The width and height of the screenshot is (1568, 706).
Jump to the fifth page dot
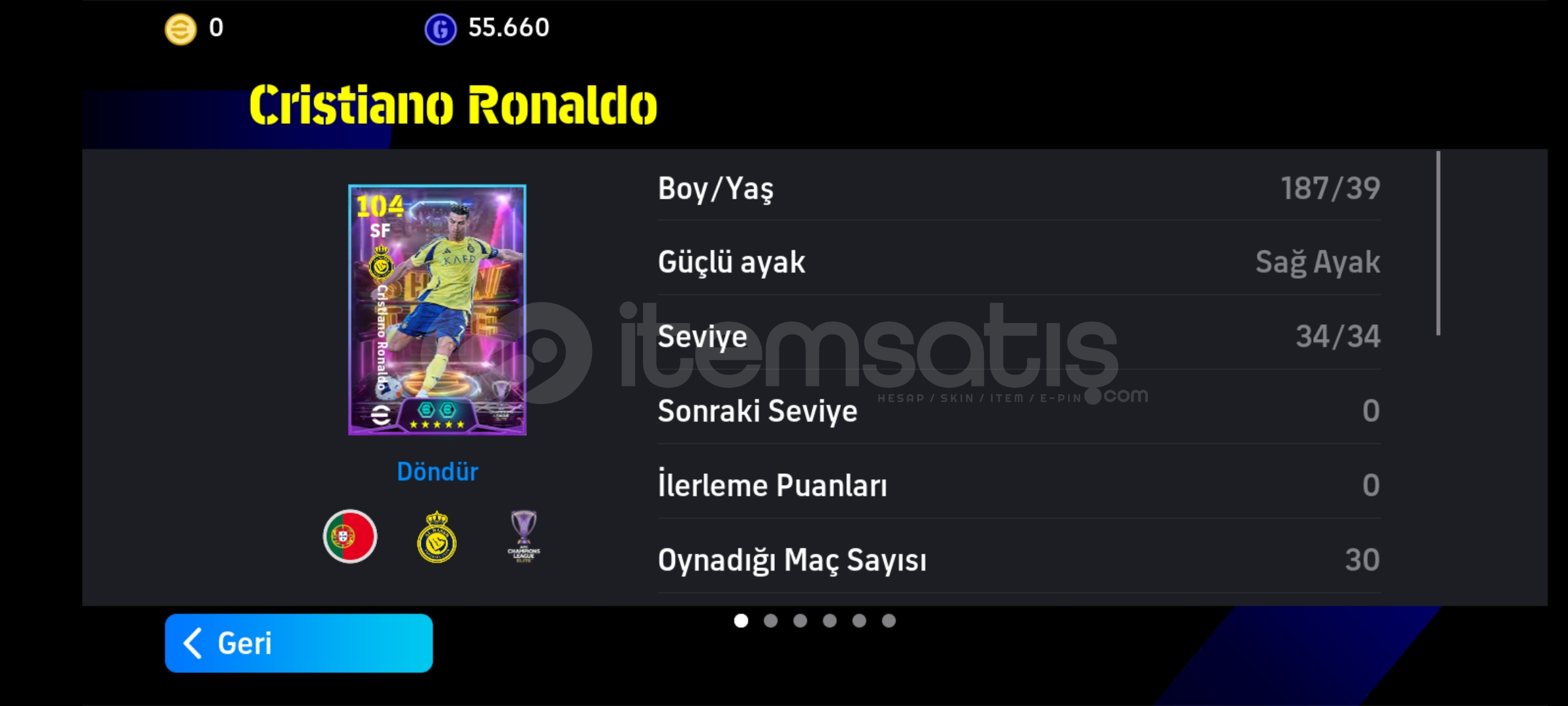pos(859,620)
